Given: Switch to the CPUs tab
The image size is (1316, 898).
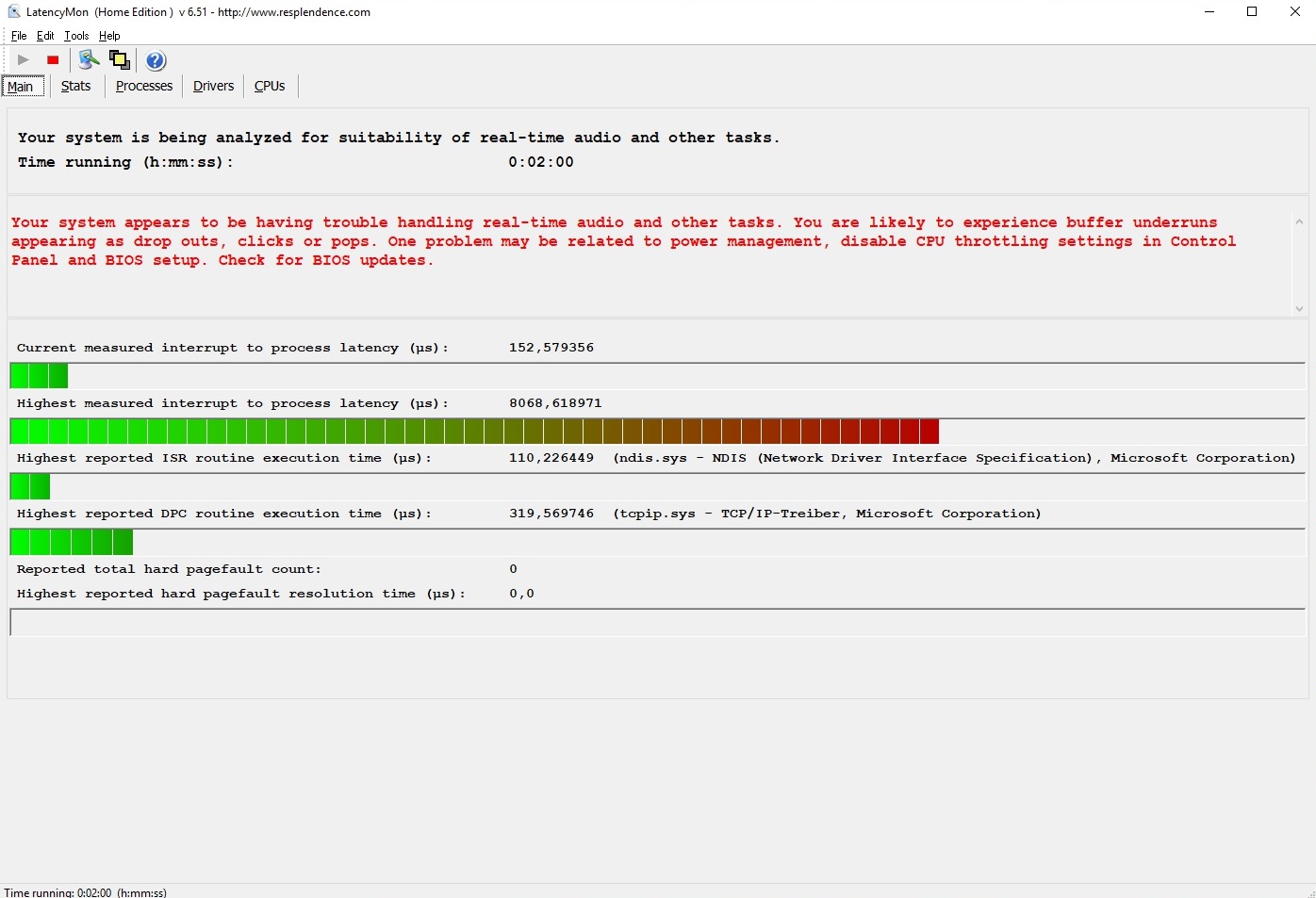Looking at the screenshot, I should [270, 86].
